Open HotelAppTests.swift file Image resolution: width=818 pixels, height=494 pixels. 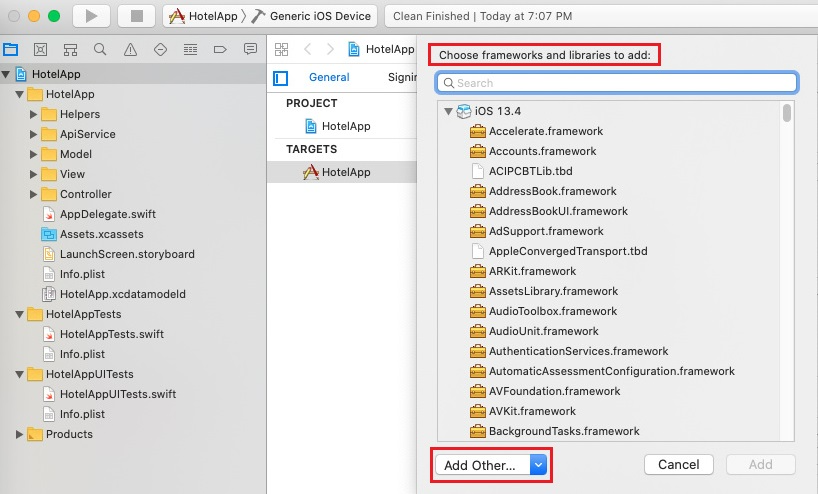[x=112, y=334]
